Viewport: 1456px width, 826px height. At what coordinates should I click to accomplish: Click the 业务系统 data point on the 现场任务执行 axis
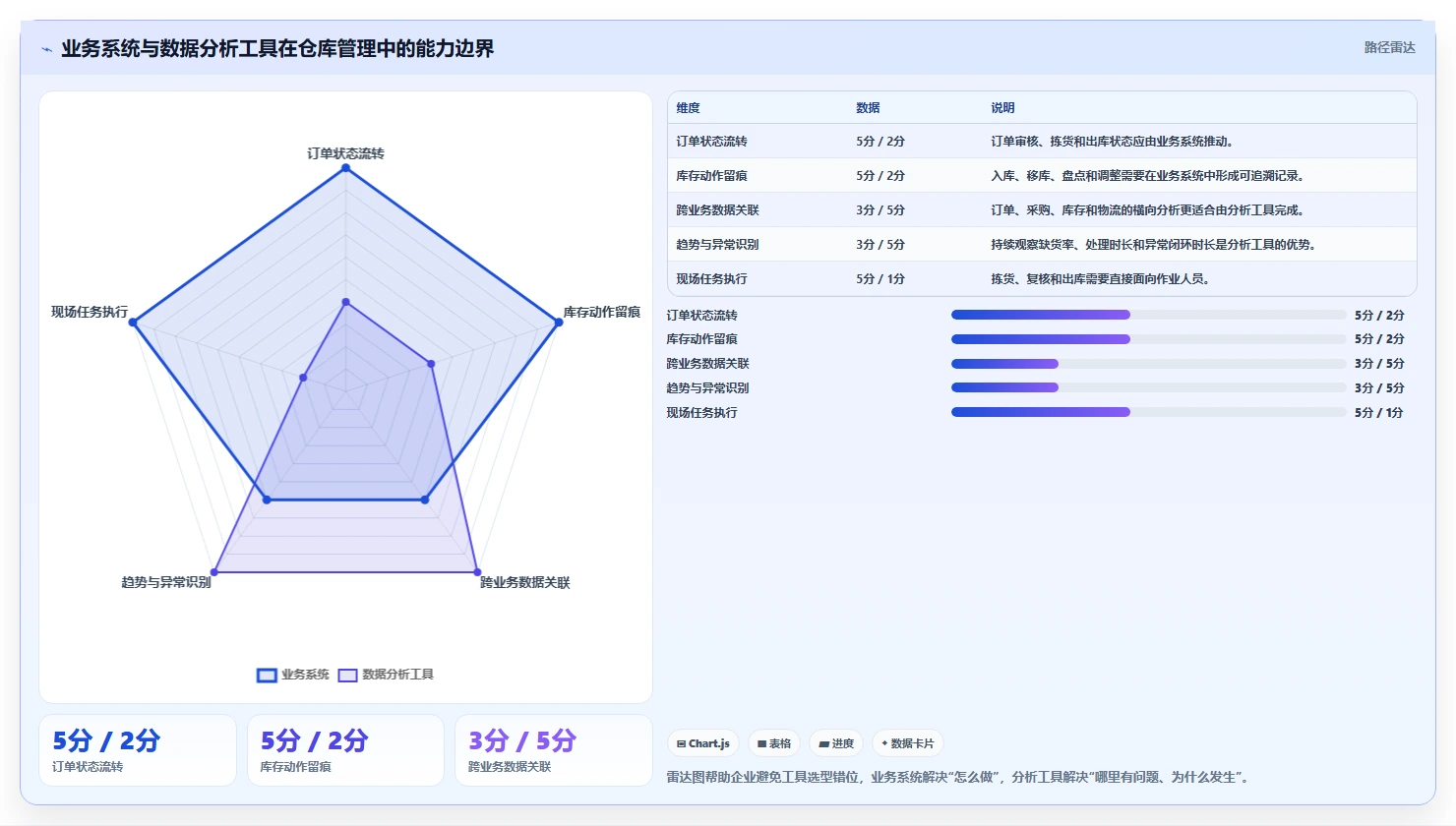(x=133, y=323)
